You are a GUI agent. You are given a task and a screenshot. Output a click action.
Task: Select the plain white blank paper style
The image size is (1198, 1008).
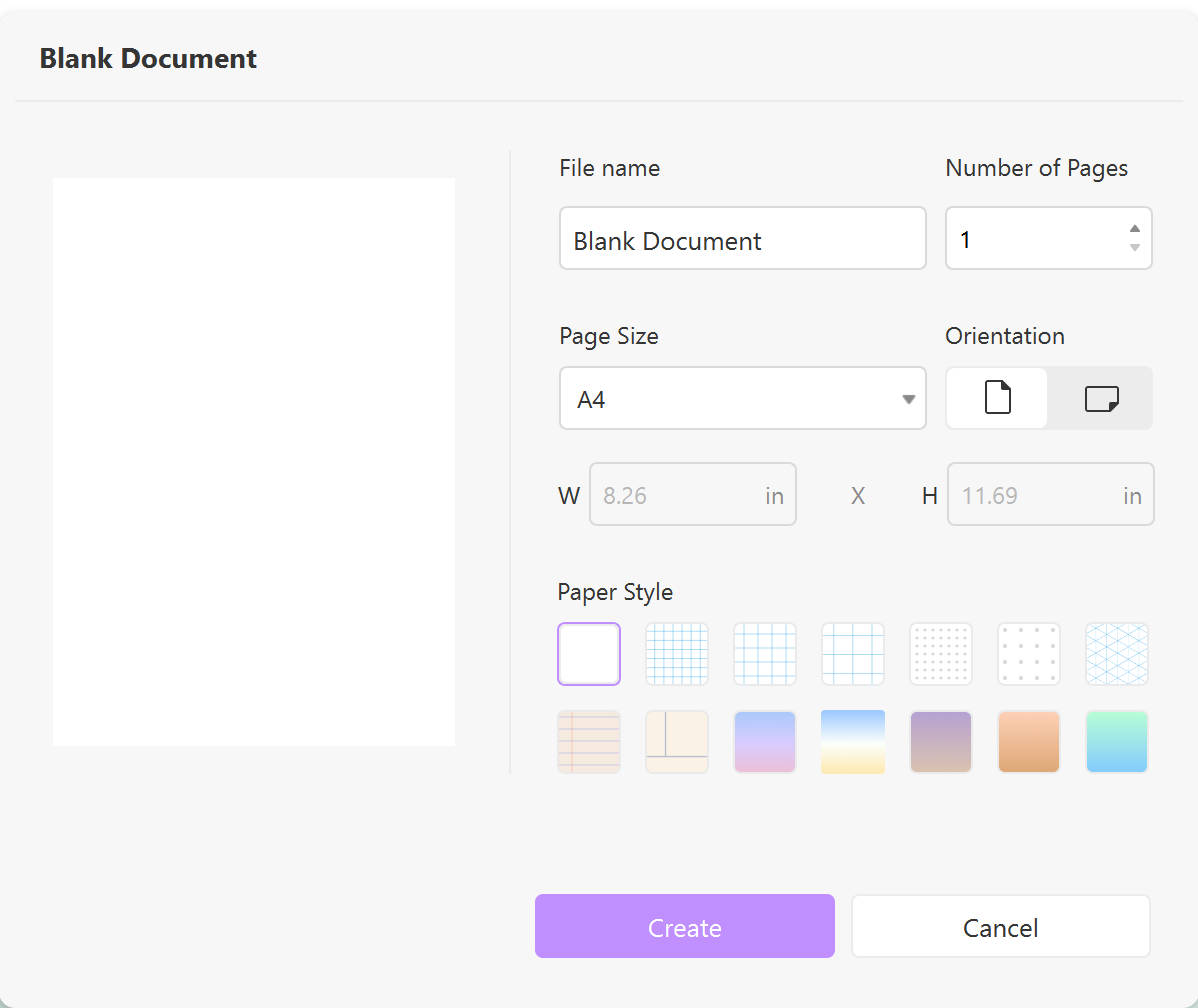point(589,654)
